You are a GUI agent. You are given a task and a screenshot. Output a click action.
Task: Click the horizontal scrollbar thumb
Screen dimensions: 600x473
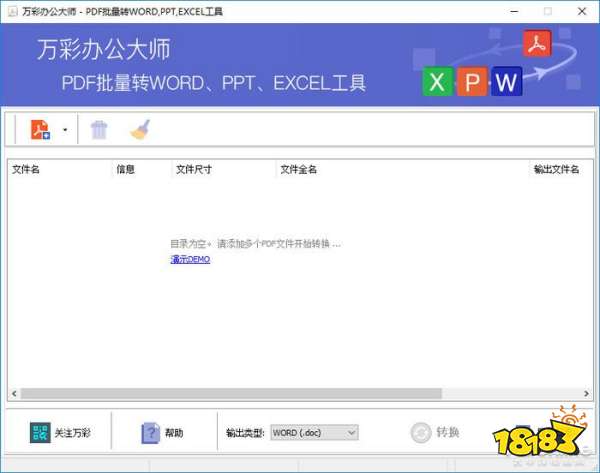click(231, 393)
